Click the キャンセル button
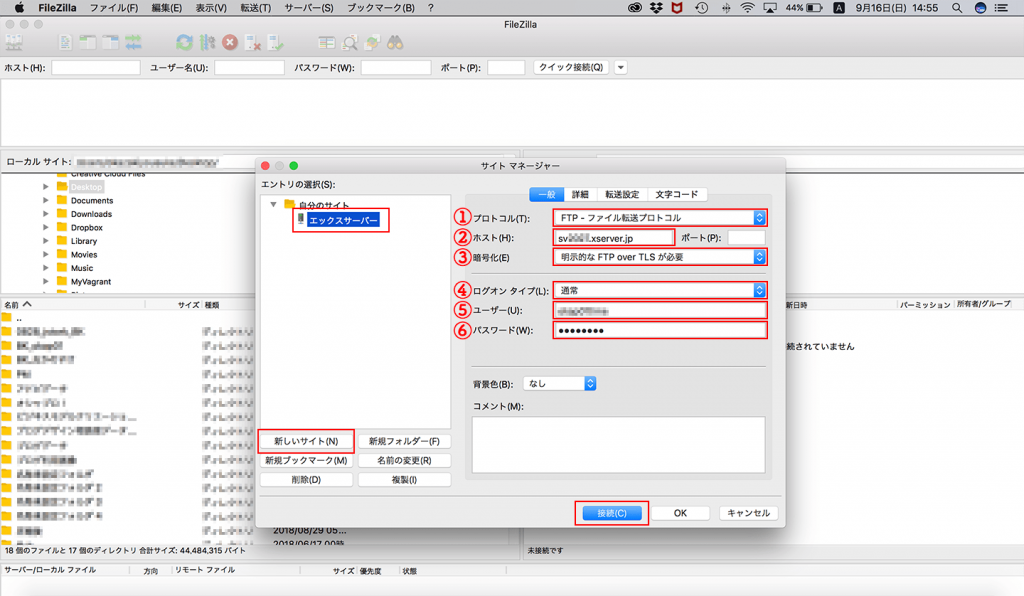The height and width of the screenshot is (596, 1024). (x=748, y=513)
